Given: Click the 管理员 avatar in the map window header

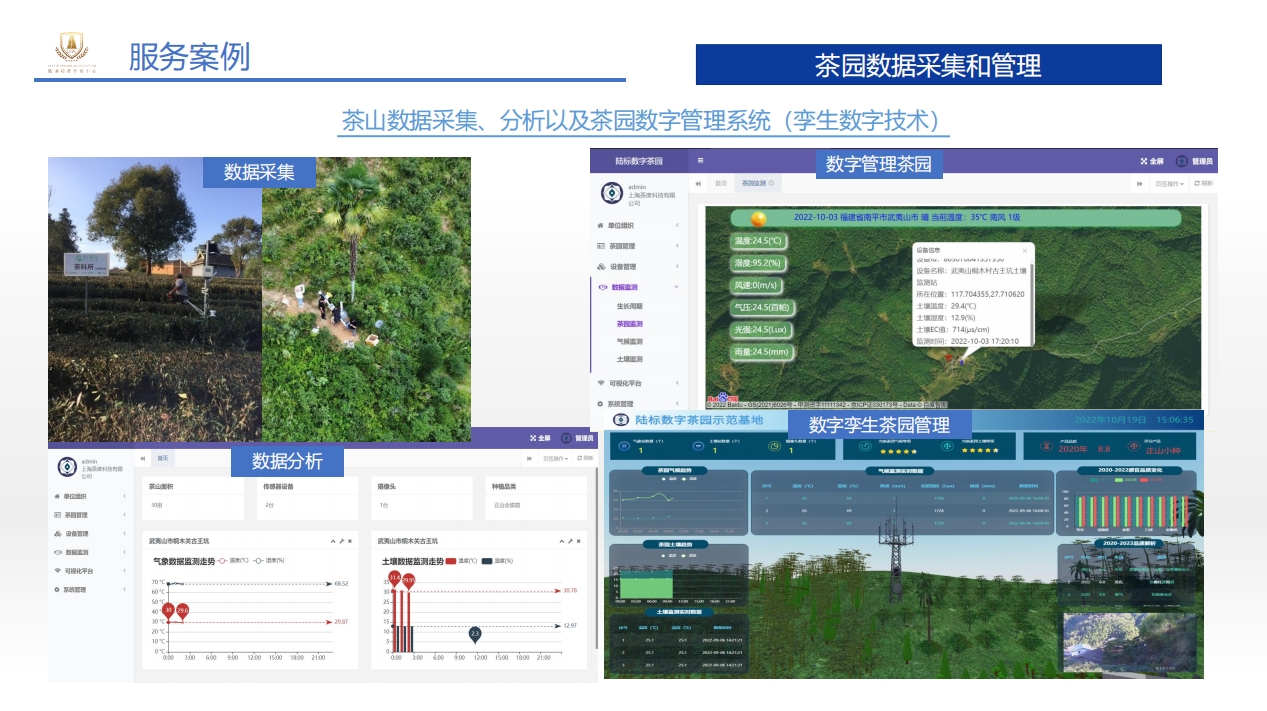Looking at the screenshot, I should [x=1182, y=161].
